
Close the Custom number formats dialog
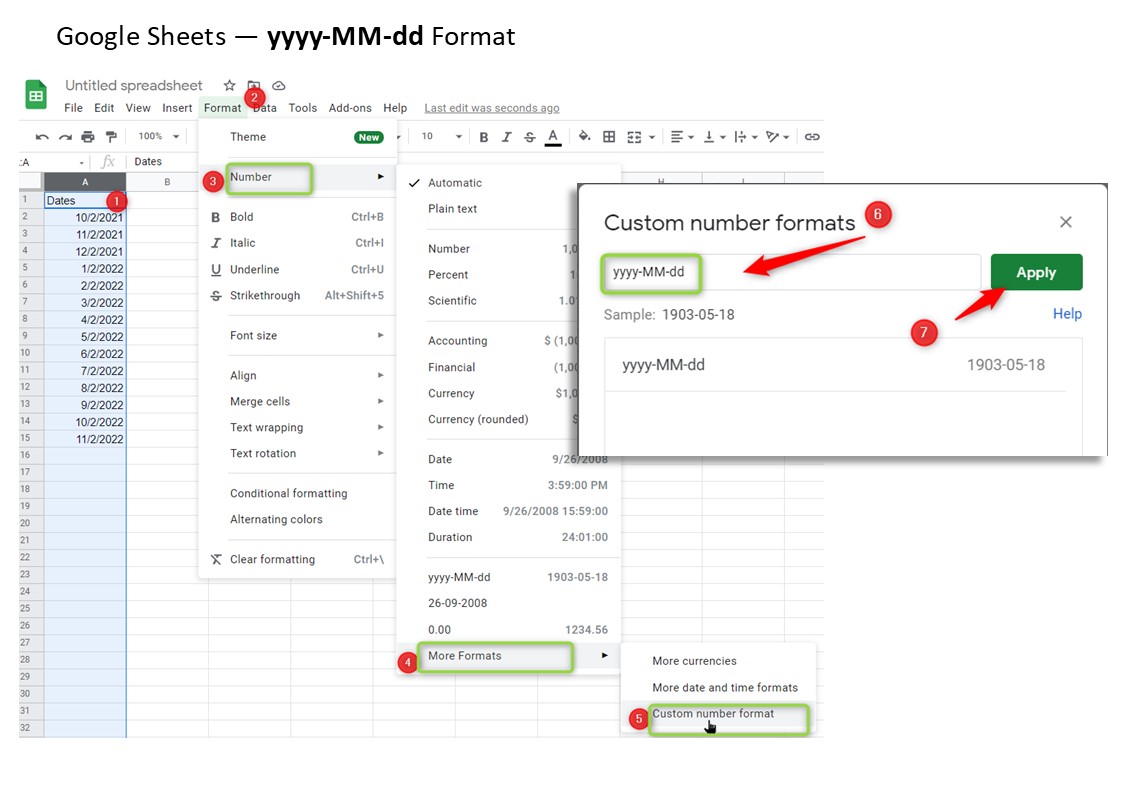pyautogui.click(x=1065, y=222)
